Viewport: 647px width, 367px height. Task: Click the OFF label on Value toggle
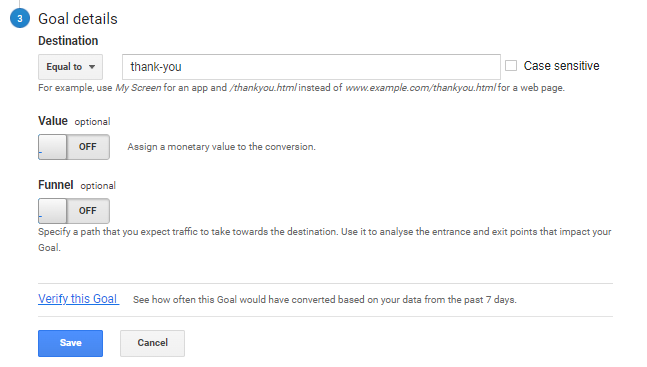pyautogui.click(x=87, y=147)
